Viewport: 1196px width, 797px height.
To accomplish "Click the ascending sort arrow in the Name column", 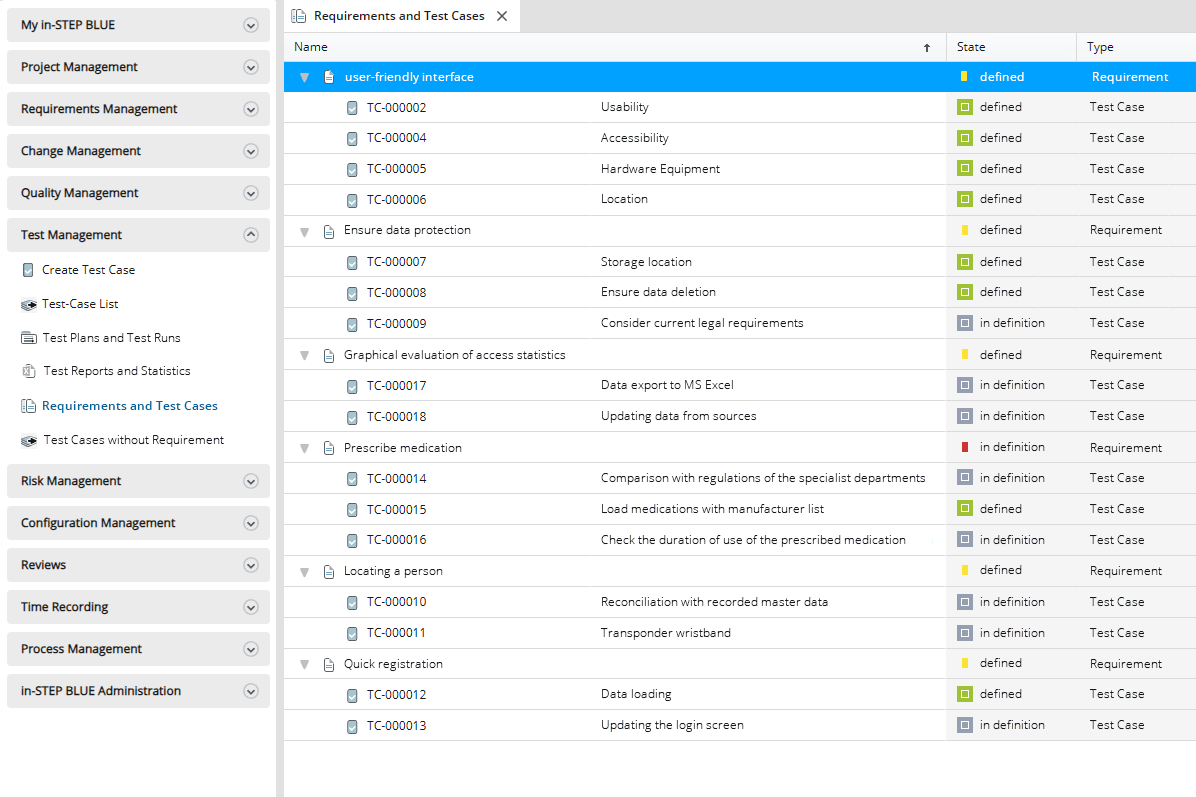I will coord(926,47).
